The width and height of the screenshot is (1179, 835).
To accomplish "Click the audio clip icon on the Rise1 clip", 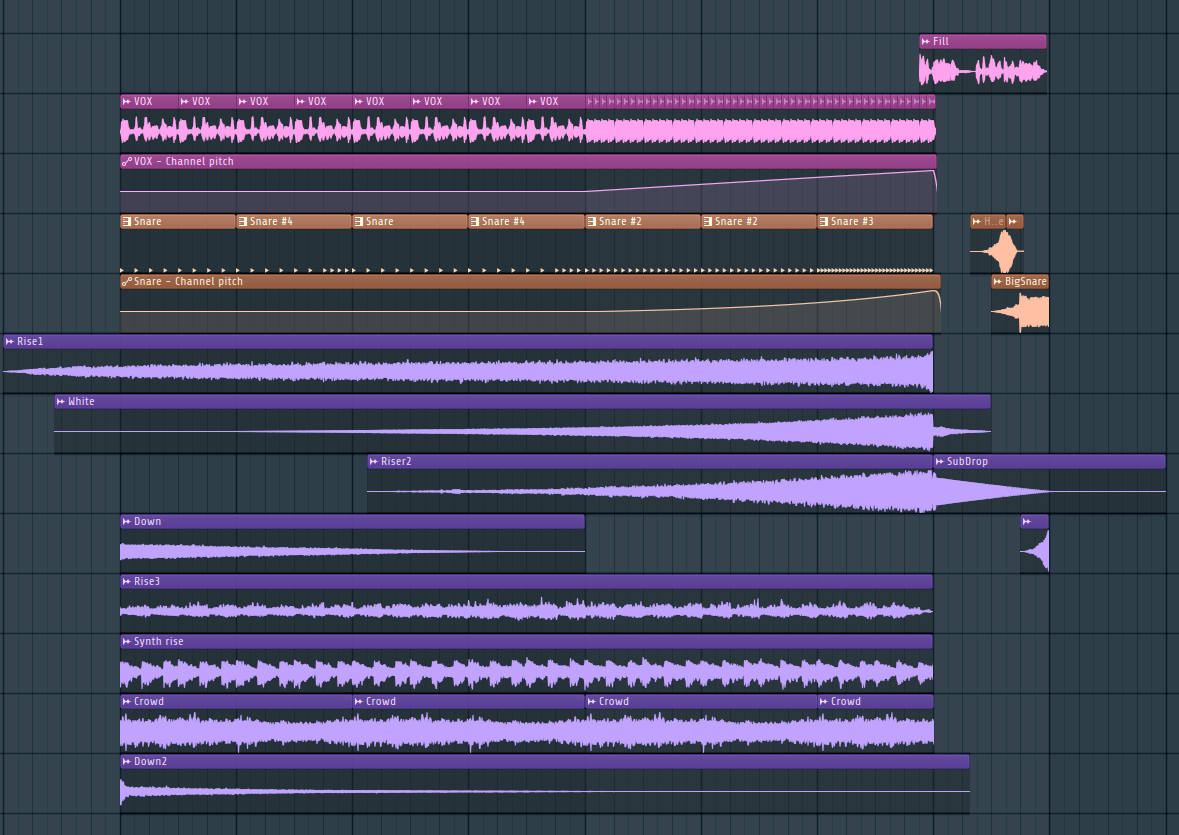I will (9, 341).
